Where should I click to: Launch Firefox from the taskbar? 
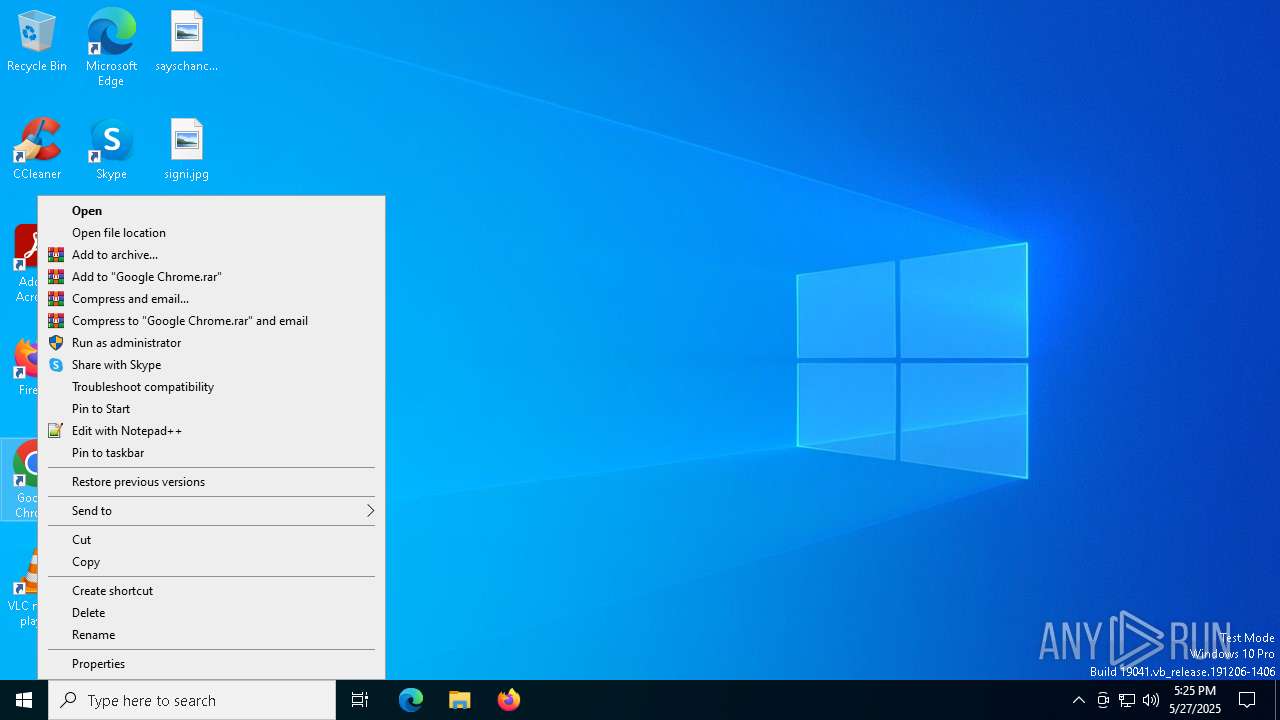tap(509, 700)
